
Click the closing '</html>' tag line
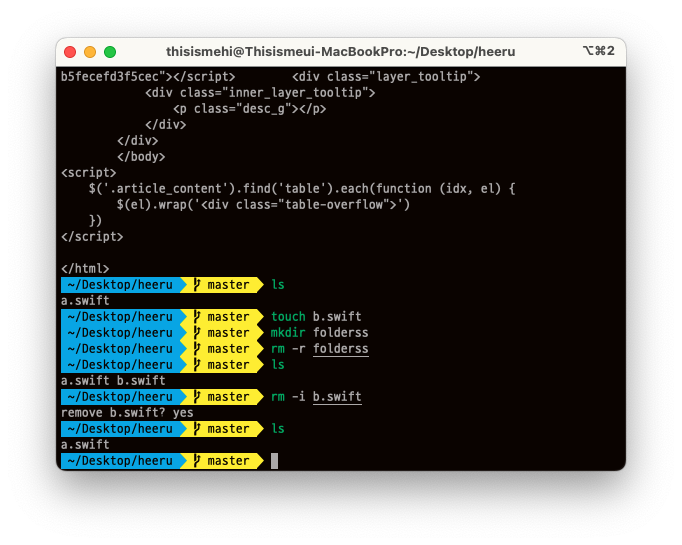coord(85,268)
